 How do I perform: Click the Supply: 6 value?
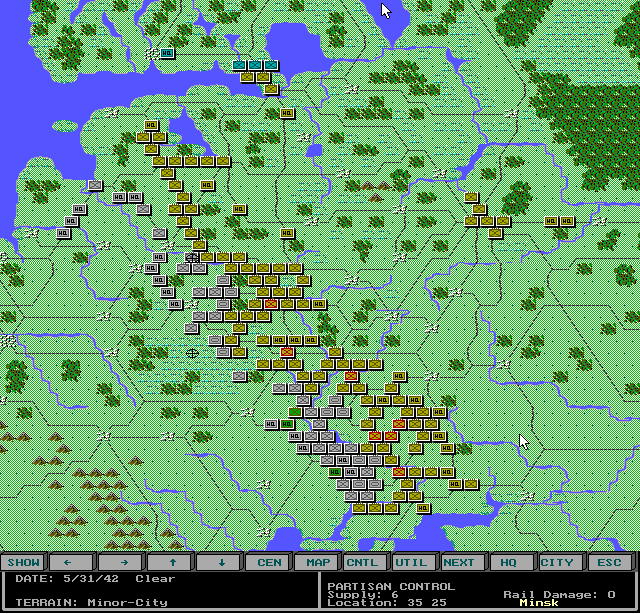[x=363, y=594]
